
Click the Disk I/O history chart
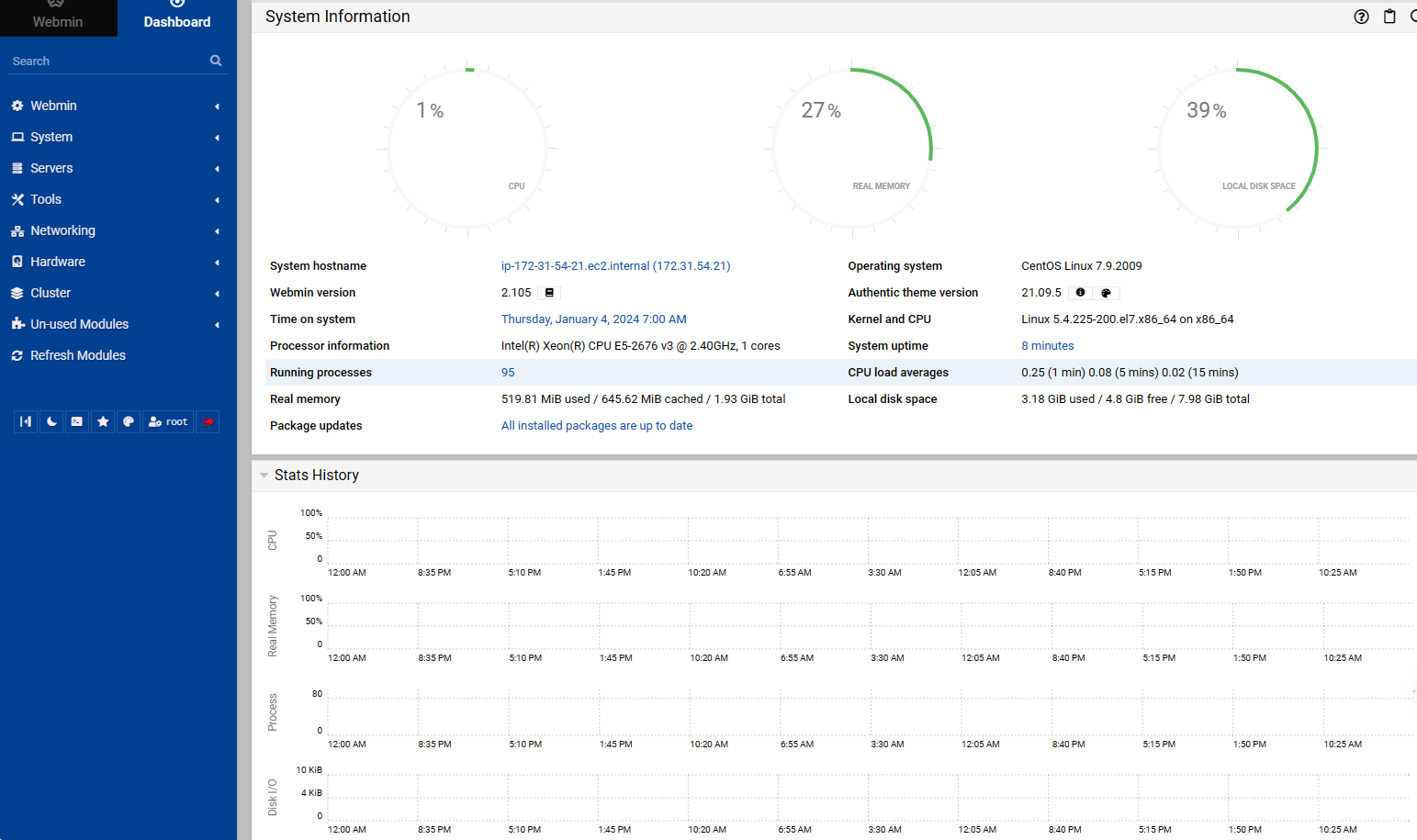point(868,797)
